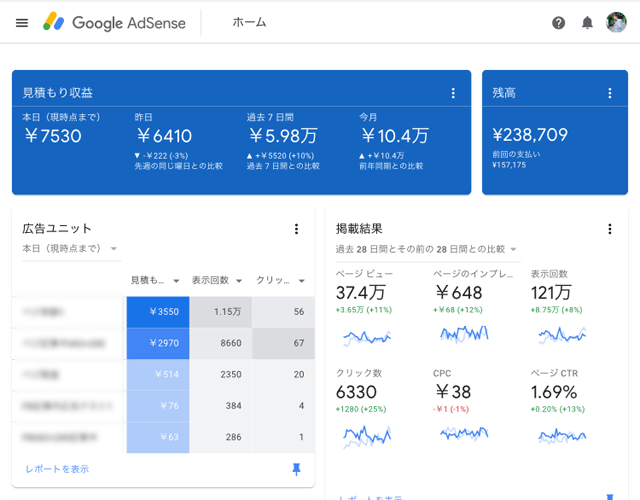
Task: Click yesterday's earnings ￥6410
Action: [x=164, y=136]
